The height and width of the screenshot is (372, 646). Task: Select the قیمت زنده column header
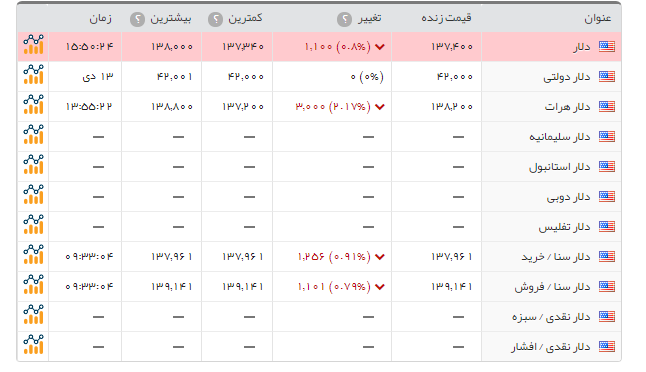[x=446, y=18]
